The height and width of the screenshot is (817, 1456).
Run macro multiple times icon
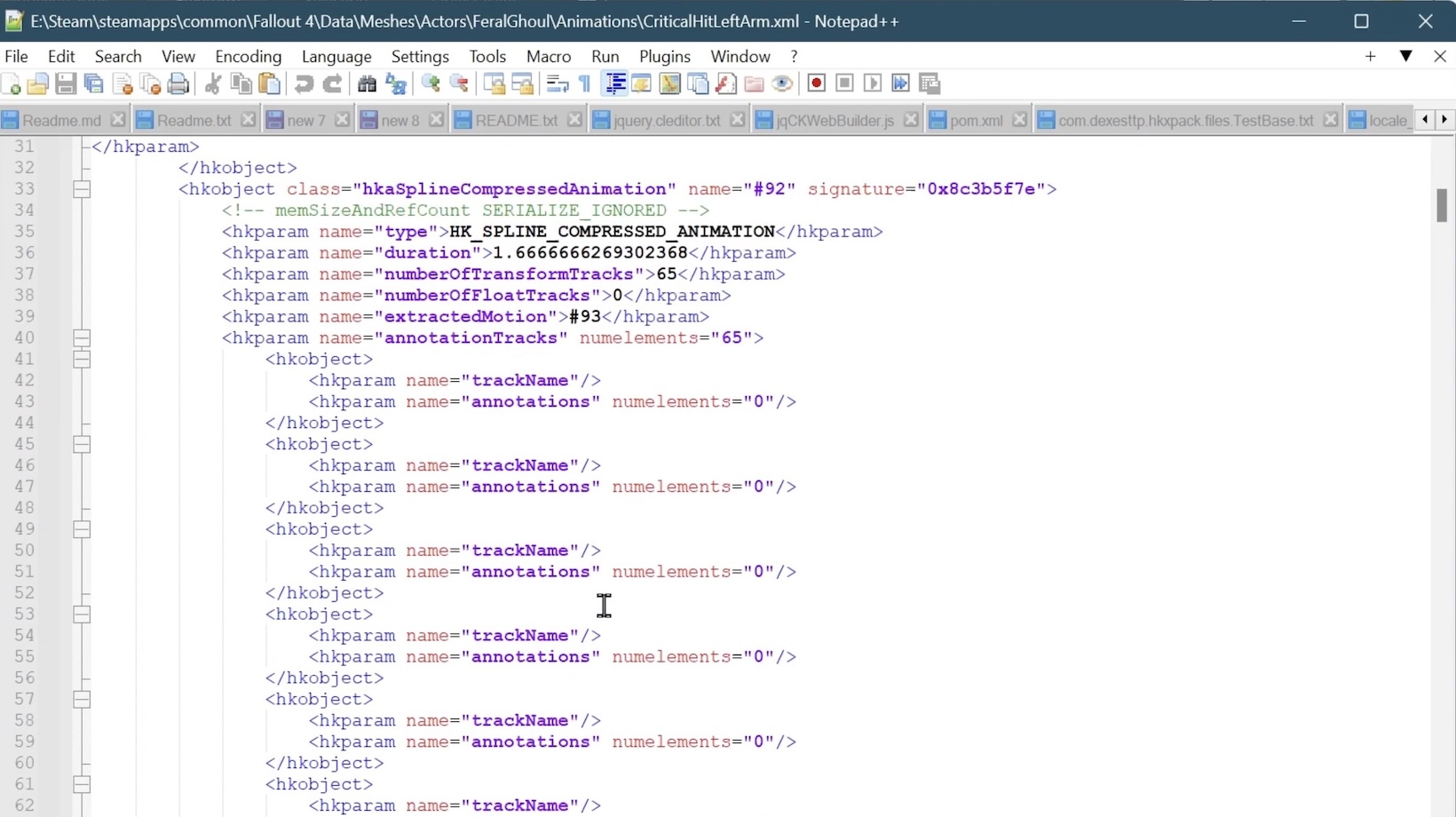900,83
